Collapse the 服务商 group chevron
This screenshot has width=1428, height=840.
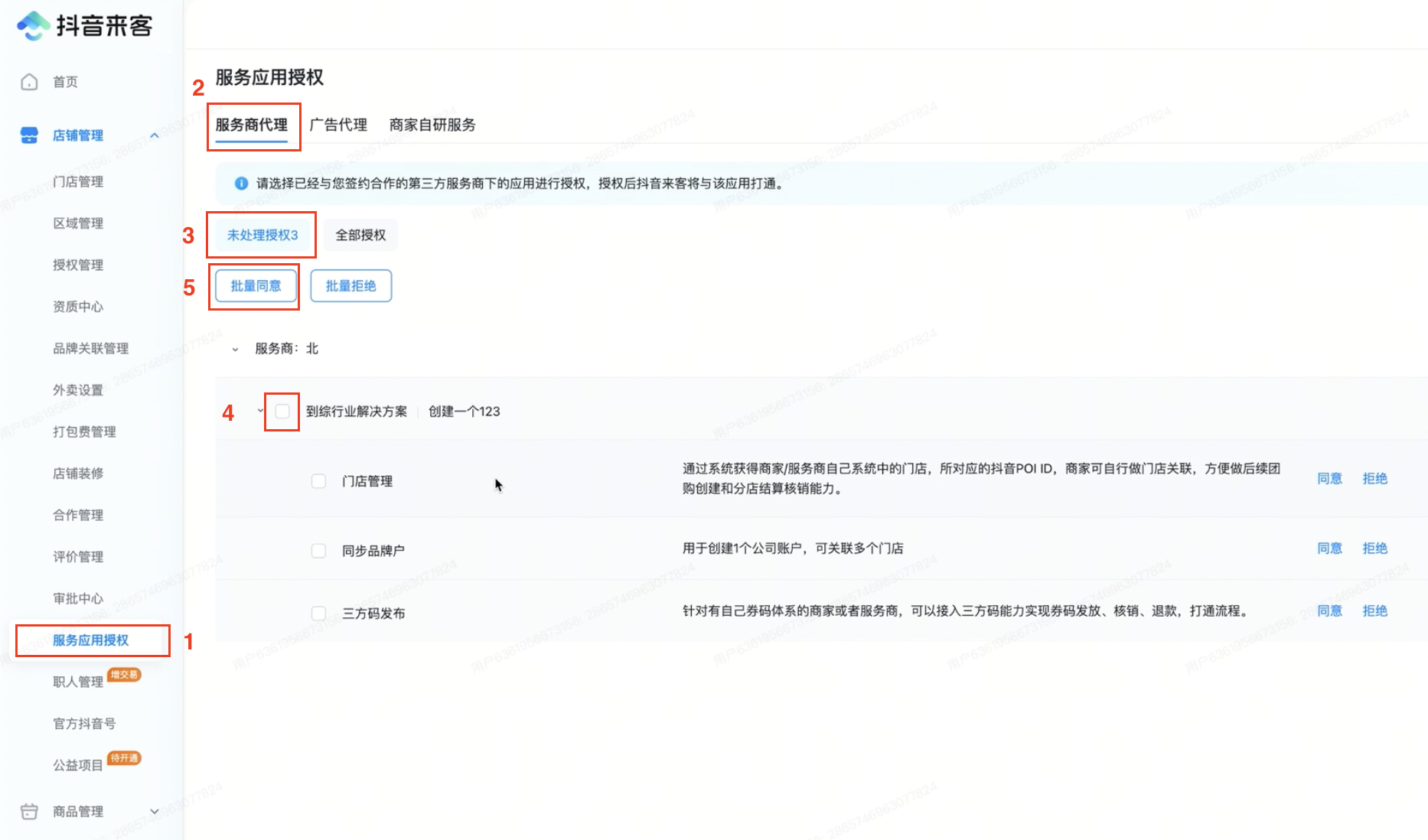click(x=235, y=349)
